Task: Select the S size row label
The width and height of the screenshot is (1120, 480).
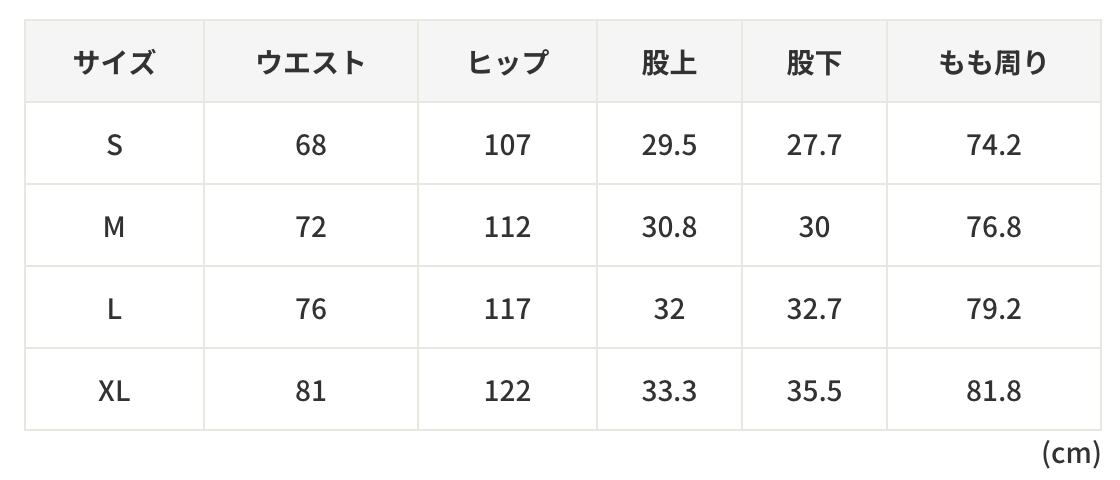Action: 114,146
